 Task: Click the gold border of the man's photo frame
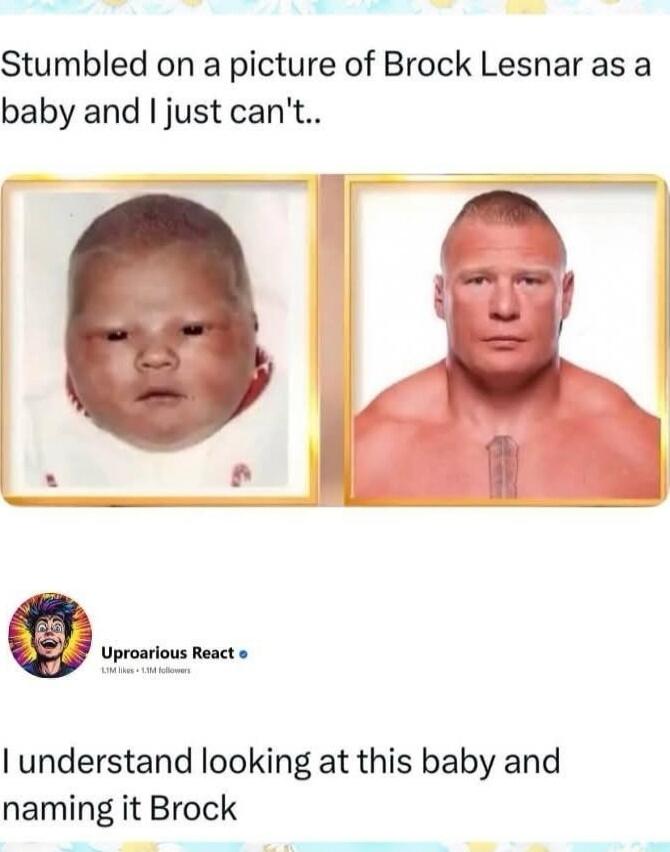506,179
